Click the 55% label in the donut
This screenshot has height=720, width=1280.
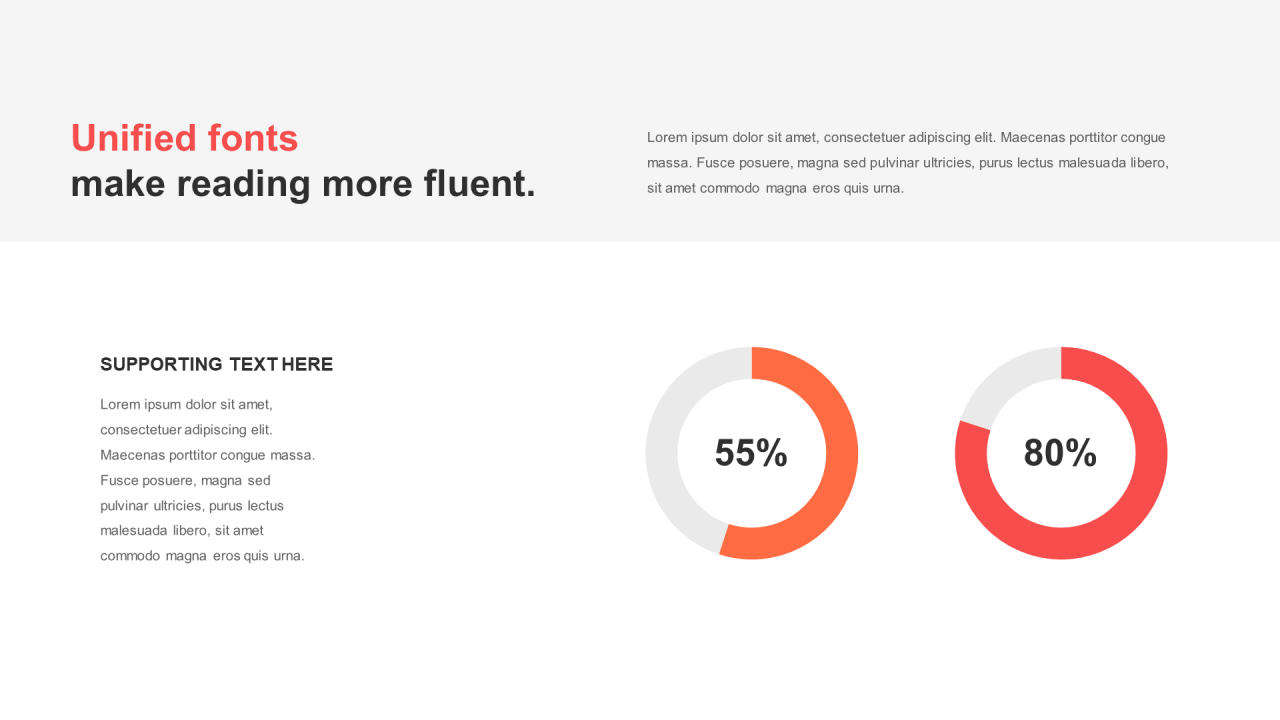pyautogui.click(x=751, y=453)
